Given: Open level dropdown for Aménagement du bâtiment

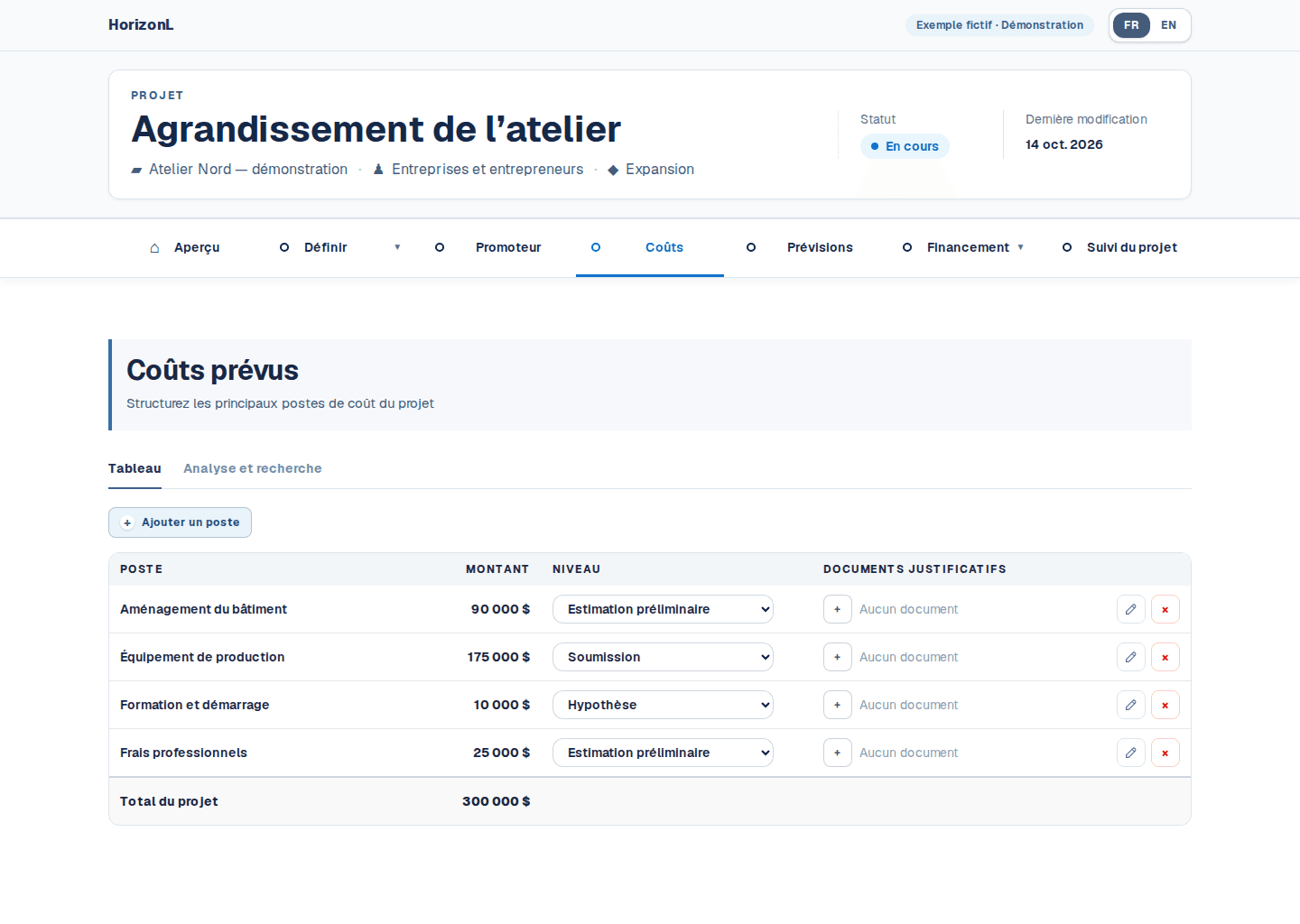Looking at the screenshot, I should tap(663, 609).
